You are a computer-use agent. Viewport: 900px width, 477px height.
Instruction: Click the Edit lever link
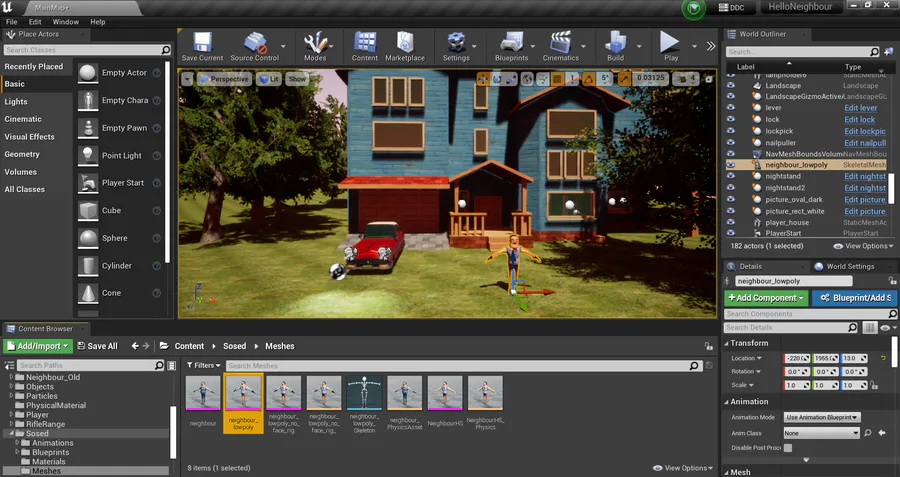tap(860, 108)
